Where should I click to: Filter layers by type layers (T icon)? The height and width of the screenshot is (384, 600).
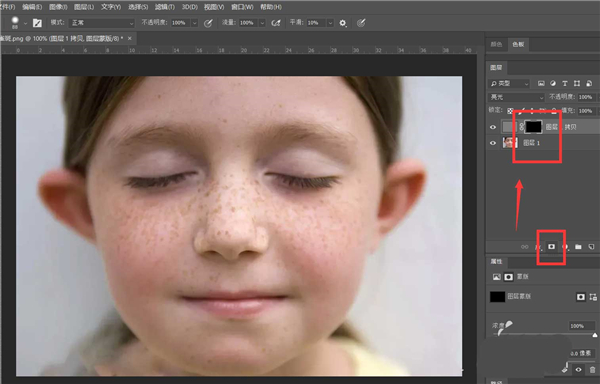pyautogui.click(x=564, y=83)
